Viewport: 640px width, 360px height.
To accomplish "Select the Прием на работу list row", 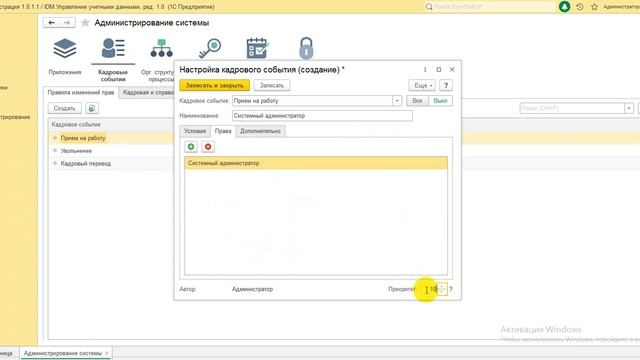I will click(111, 138).
